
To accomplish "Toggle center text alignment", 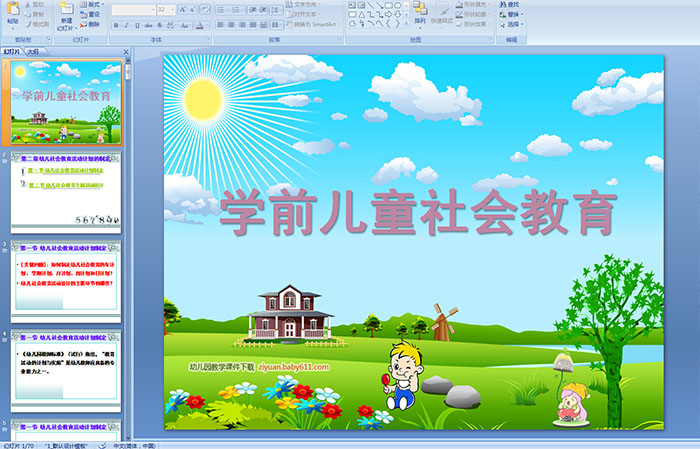I will click(232, 25).
